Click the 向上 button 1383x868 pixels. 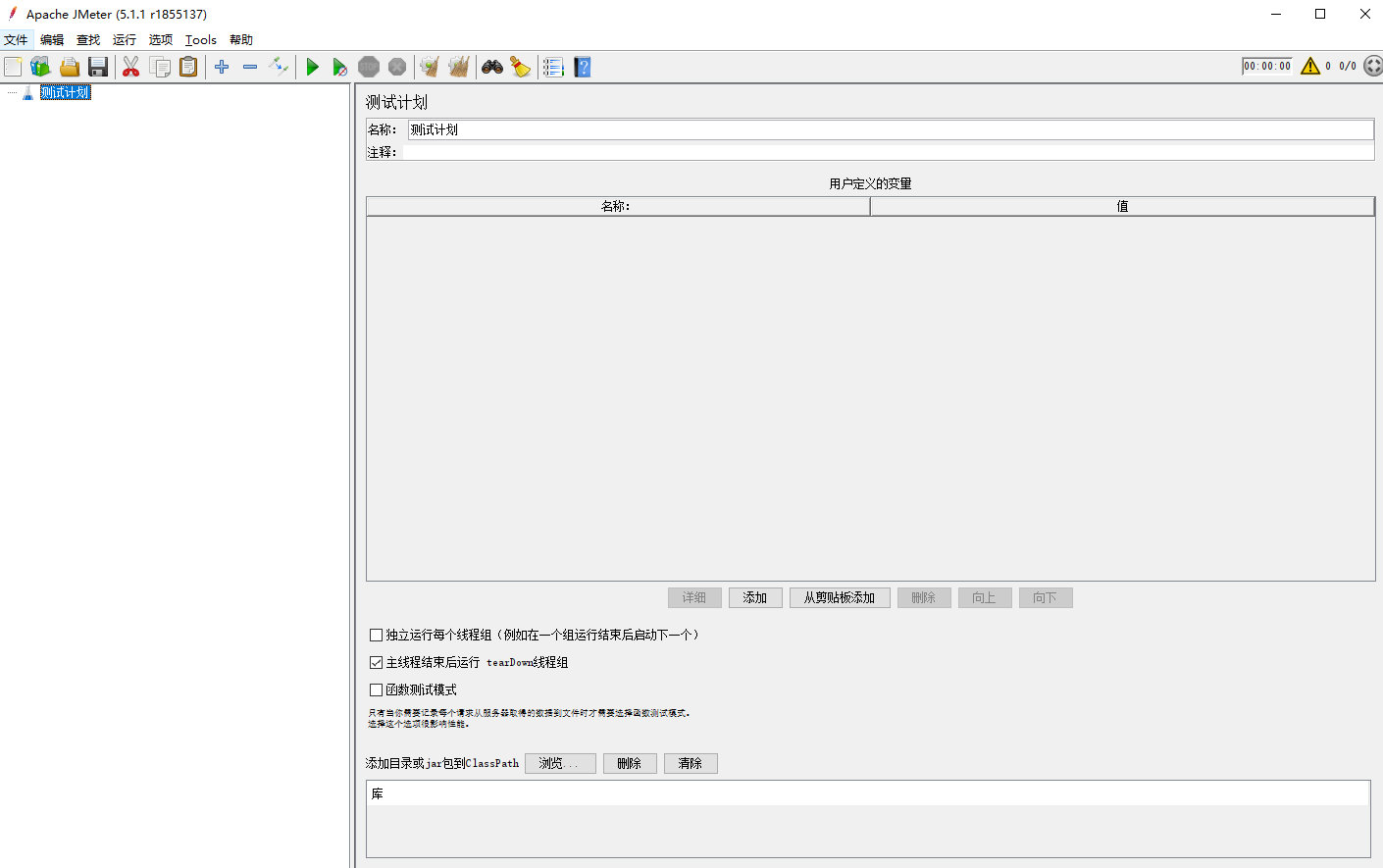(x=985, y=597)
